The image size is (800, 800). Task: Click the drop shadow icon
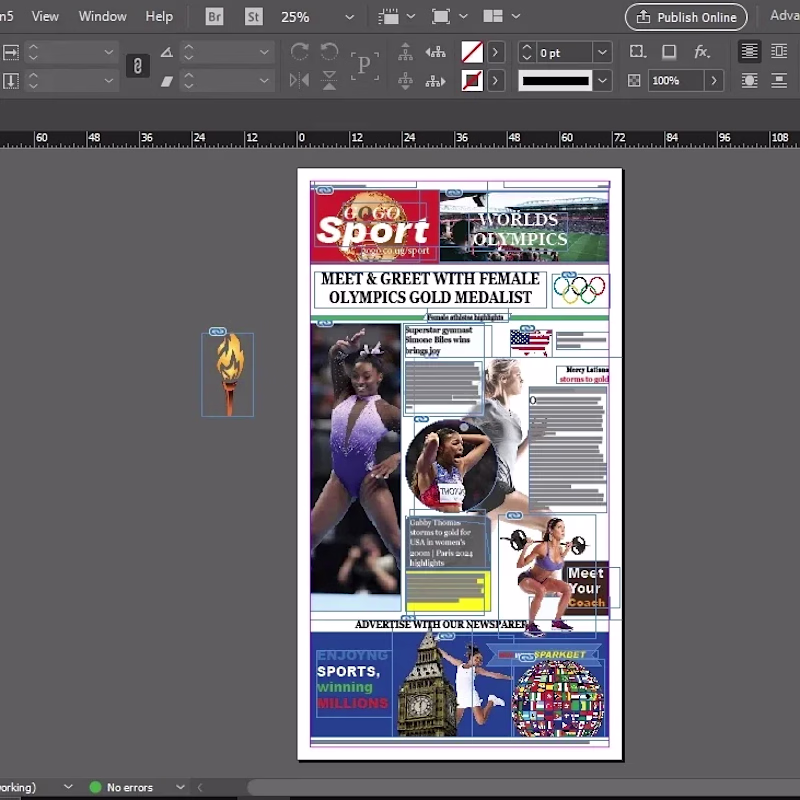tap(669, 52)
